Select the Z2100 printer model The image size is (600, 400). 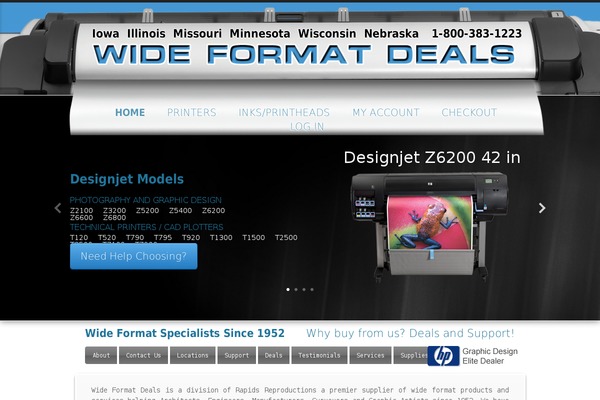point(82,211)
